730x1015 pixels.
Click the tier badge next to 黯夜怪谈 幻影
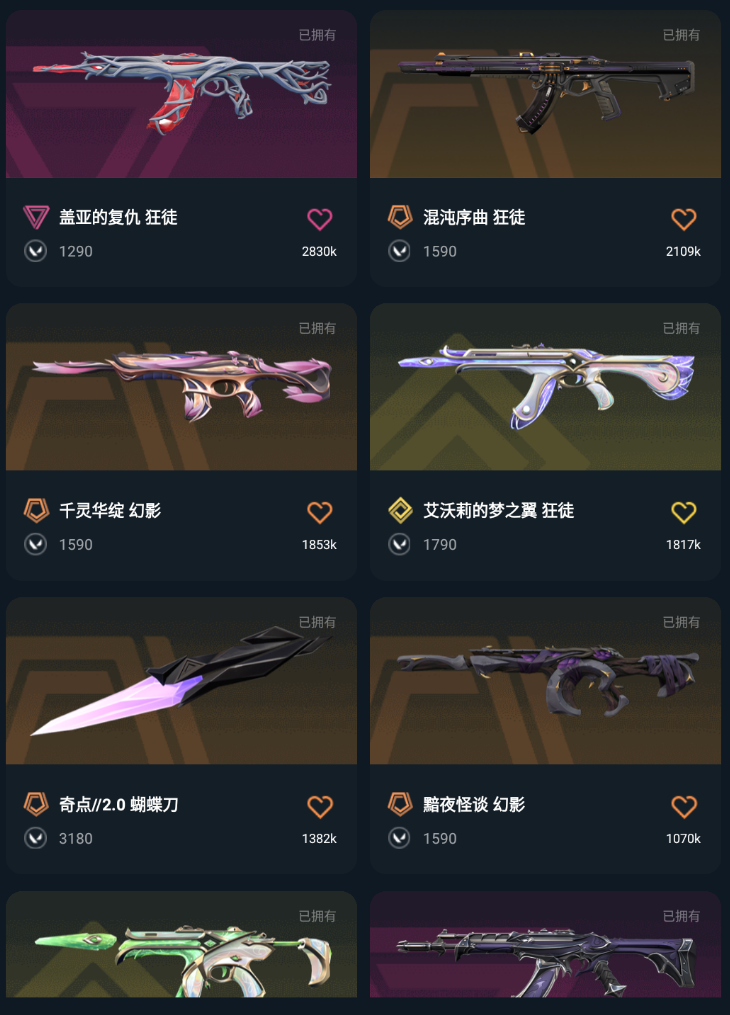click(x=400, y=804)
